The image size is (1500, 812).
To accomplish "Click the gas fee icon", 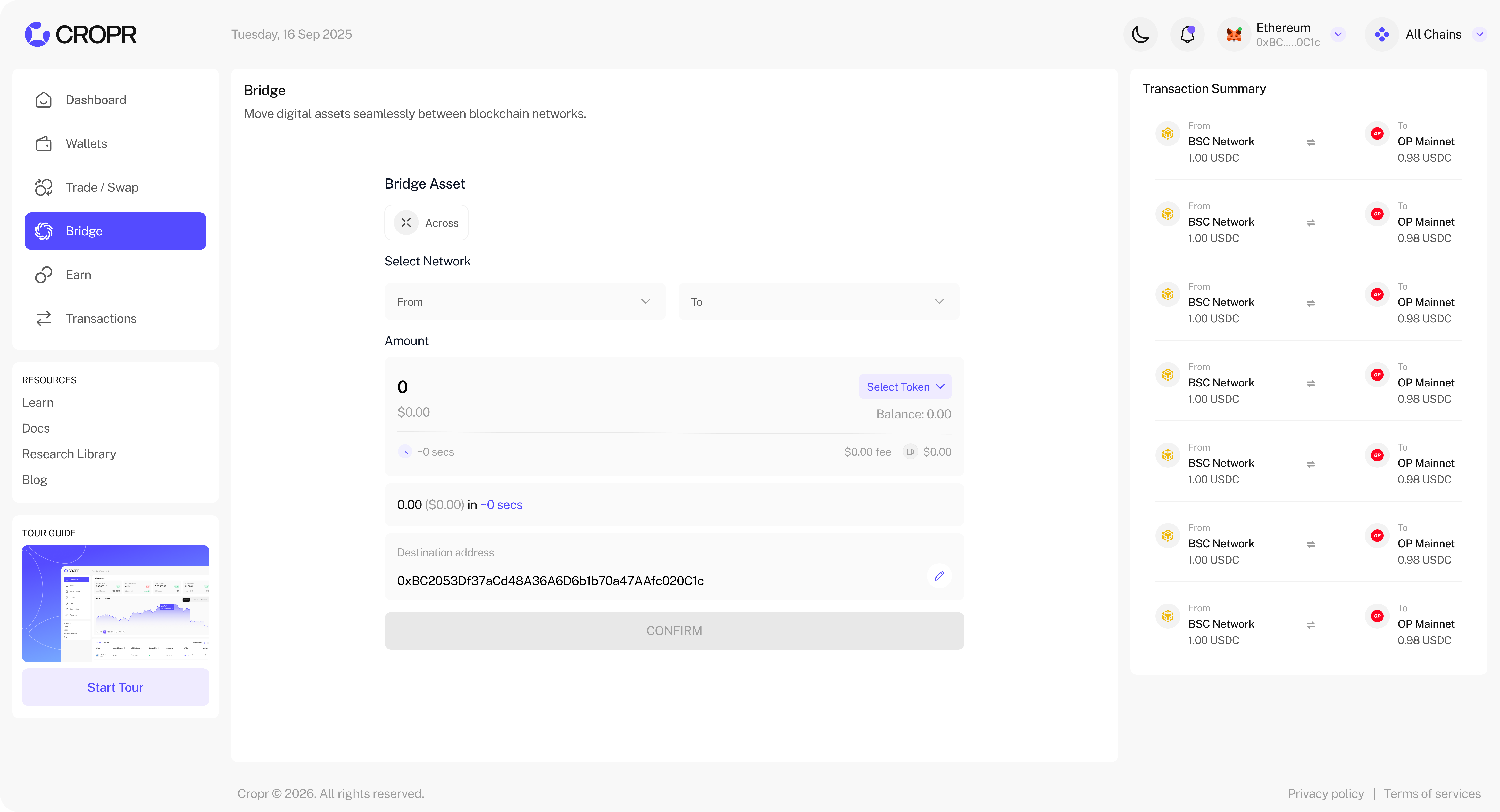I will (x=910, y=452).
